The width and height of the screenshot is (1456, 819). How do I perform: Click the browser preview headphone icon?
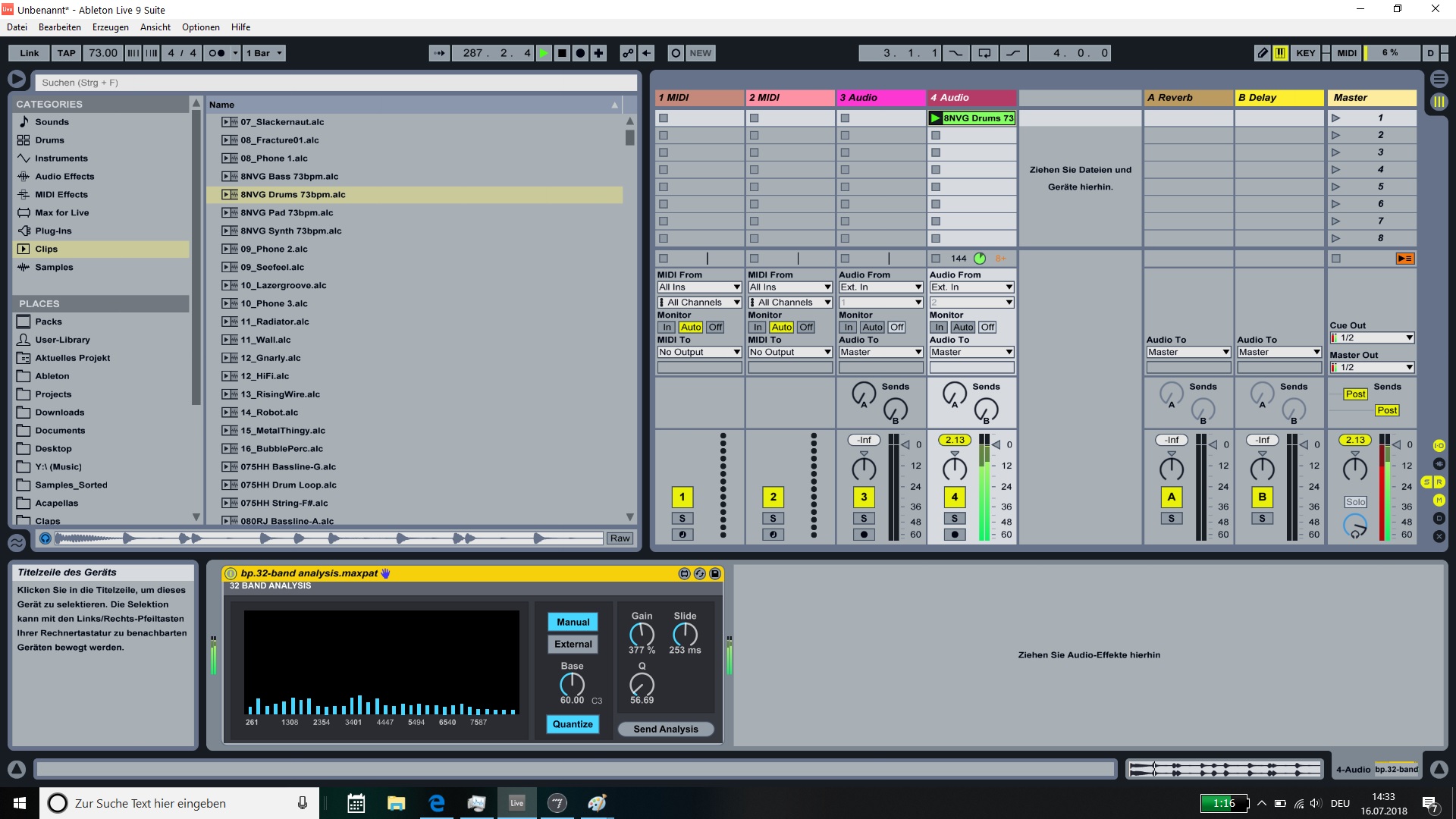[x=45, y=538]
